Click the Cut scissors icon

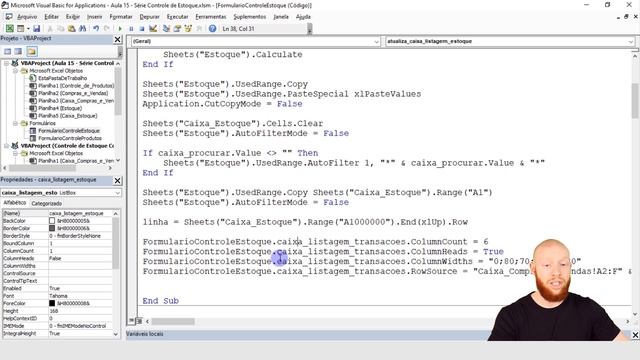pos(50,29)
